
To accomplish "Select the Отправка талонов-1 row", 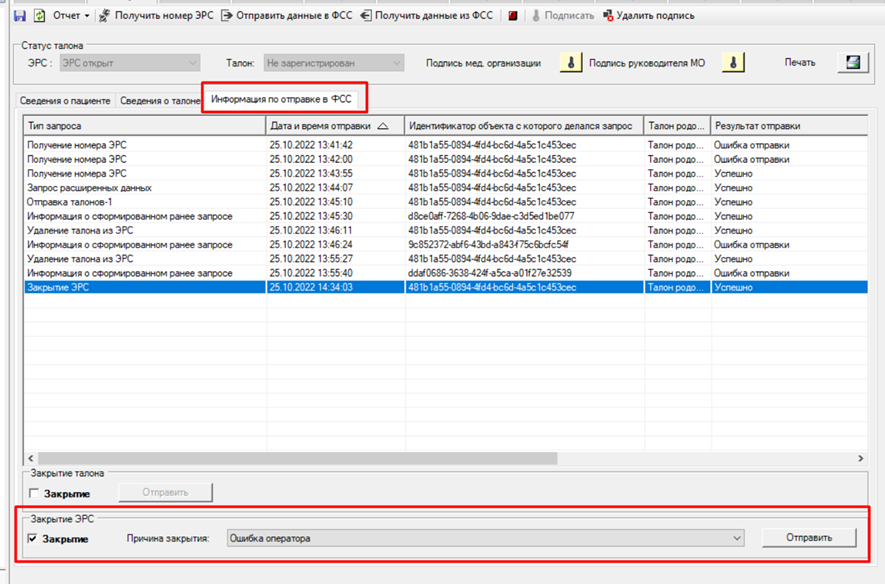I will pyautogui.click(x=446, y=202).
